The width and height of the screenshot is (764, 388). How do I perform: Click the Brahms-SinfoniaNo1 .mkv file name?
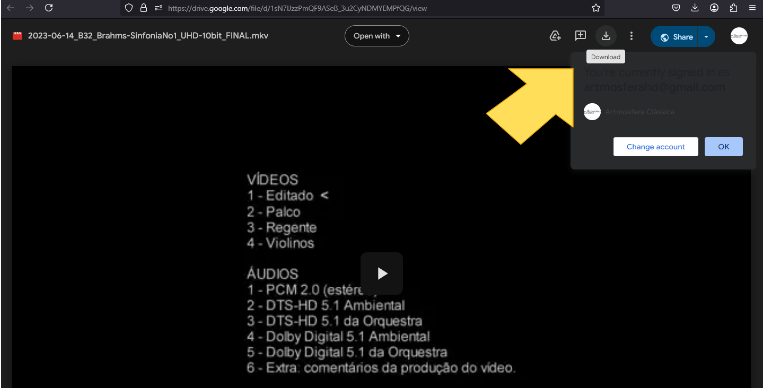[x=148, y=36]
